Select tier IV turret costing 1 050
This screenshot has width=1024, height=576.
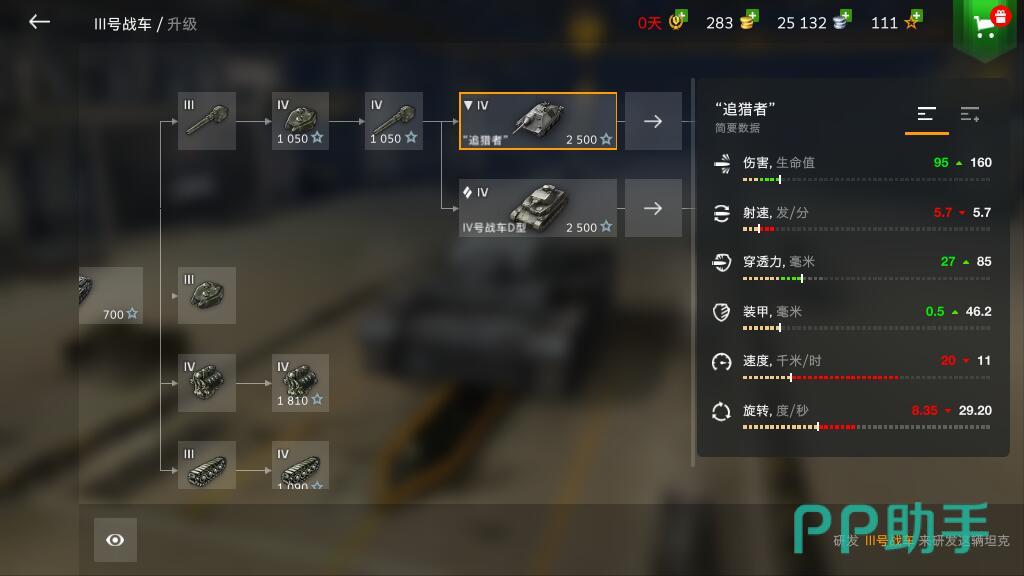point(300,121)
